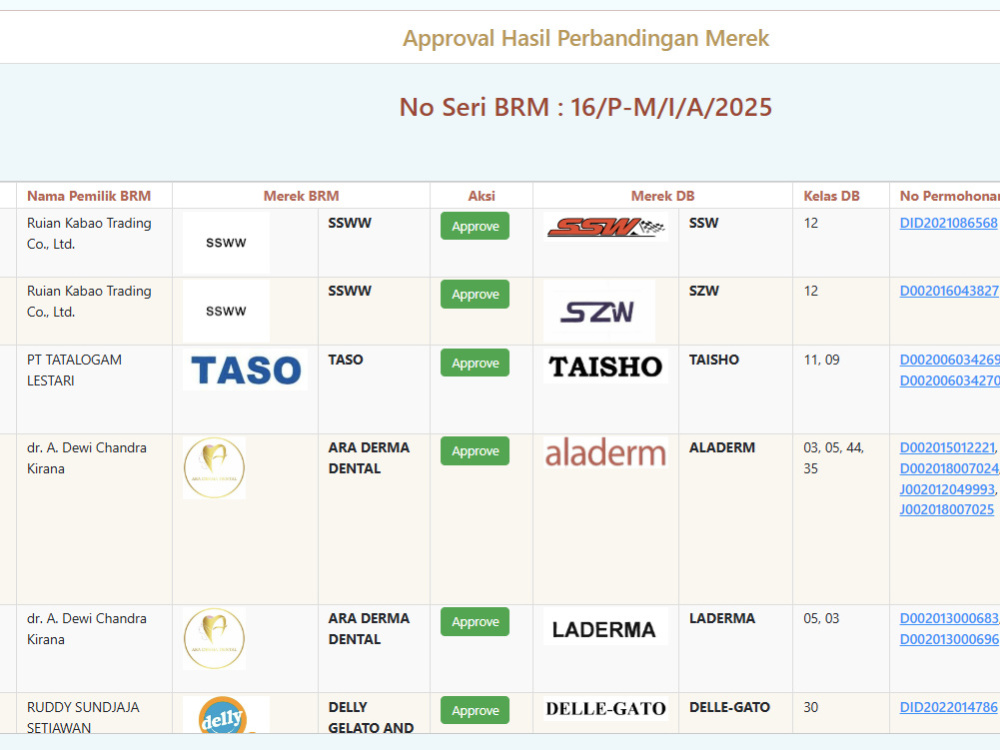This screenshot has height=750, width=1000.
Task: Open application link D002013000696
Action: (x=949, y=639)
